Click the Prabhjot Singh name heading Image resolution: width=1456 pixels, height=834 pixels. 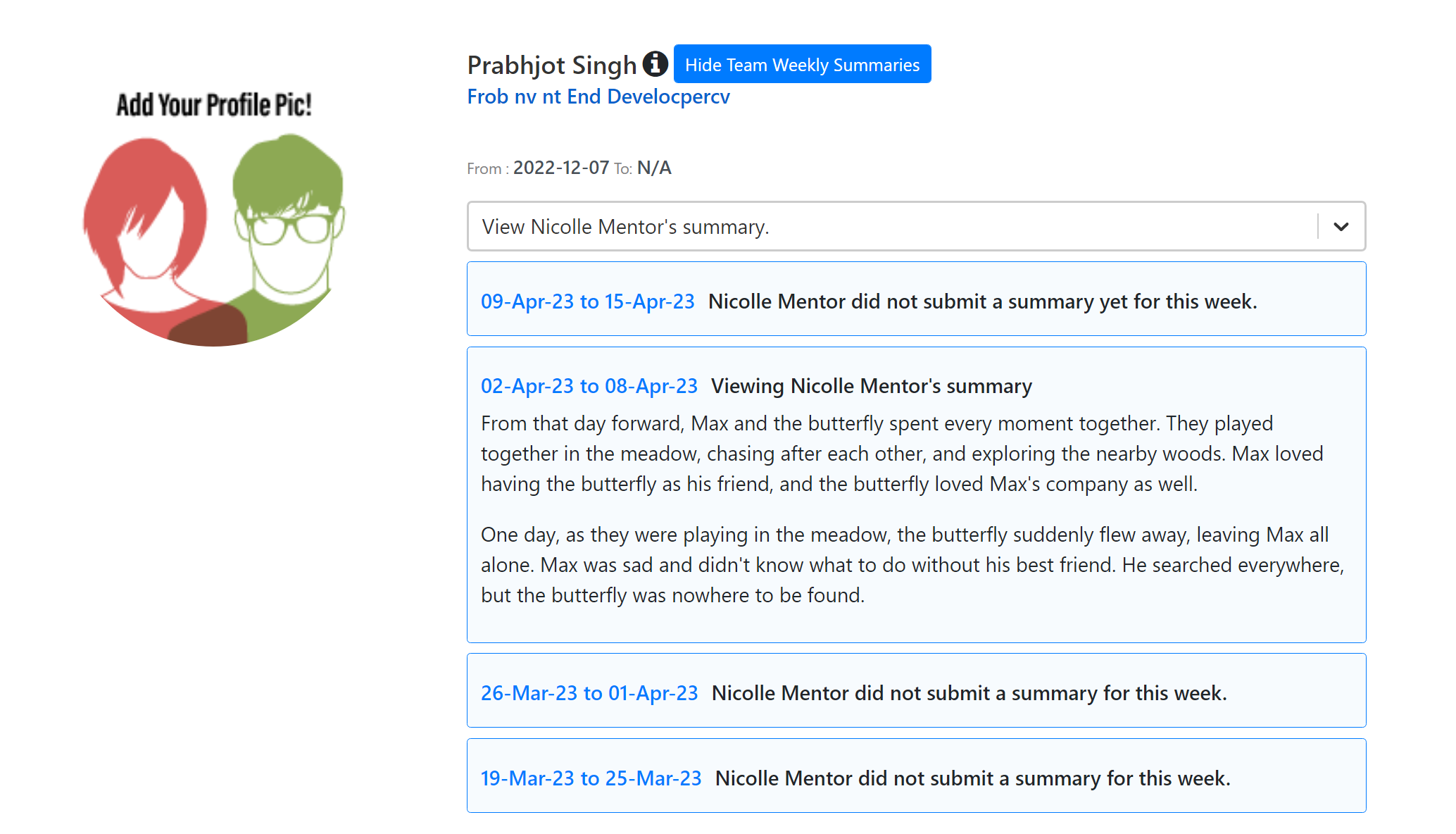552,65
